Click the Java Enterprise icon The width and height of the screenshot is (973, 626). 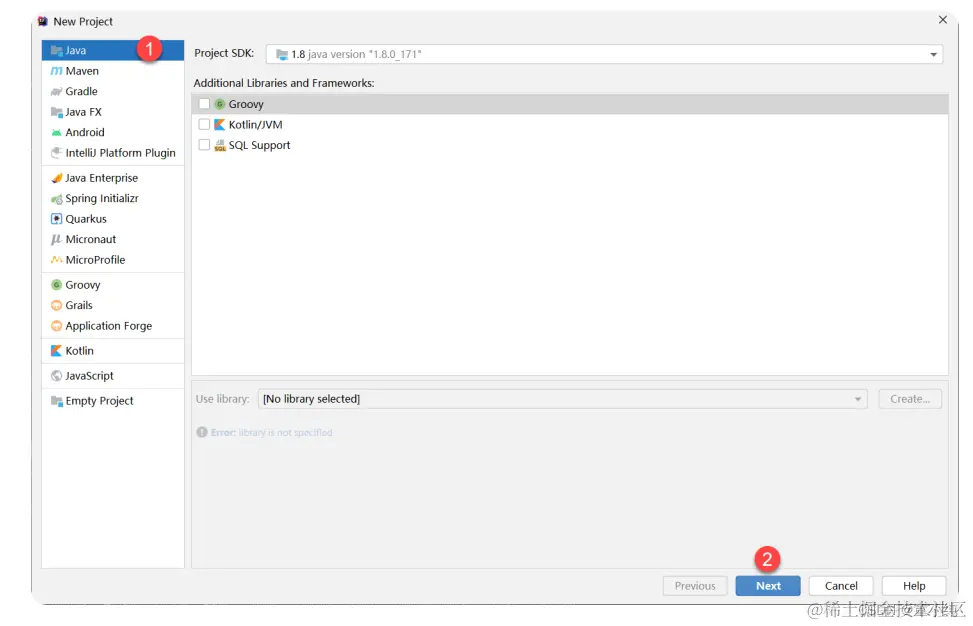(x=56, y=178)
